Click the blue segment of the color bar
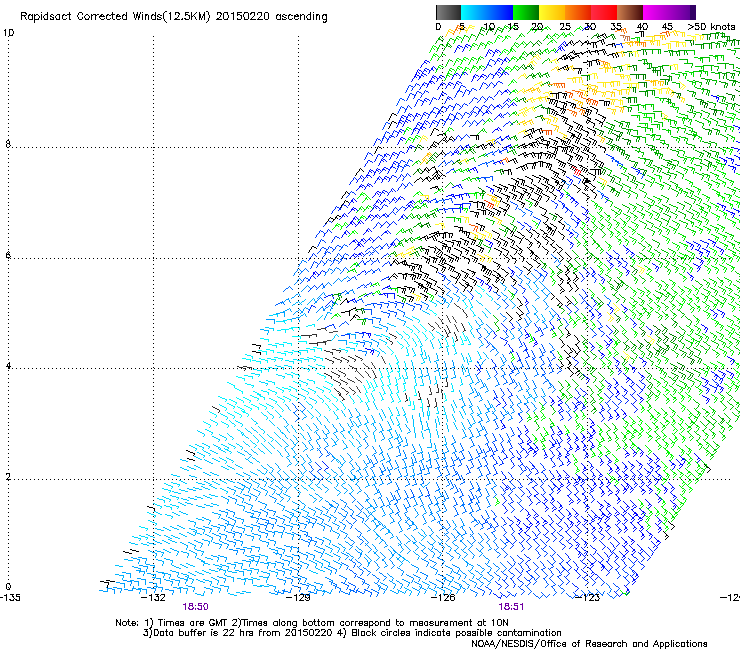Viewport: 740px width, 650px height. tap(500, 12)
